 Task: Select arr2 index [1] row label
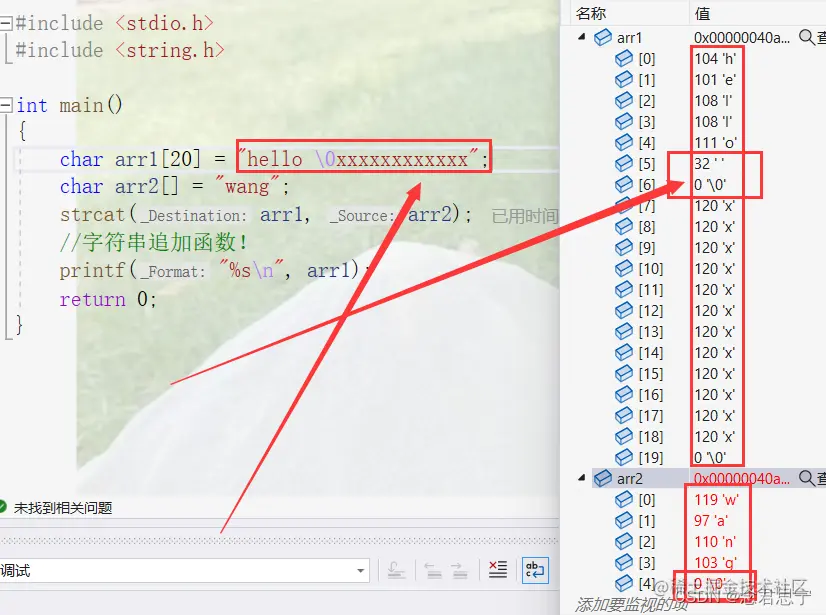647,521
